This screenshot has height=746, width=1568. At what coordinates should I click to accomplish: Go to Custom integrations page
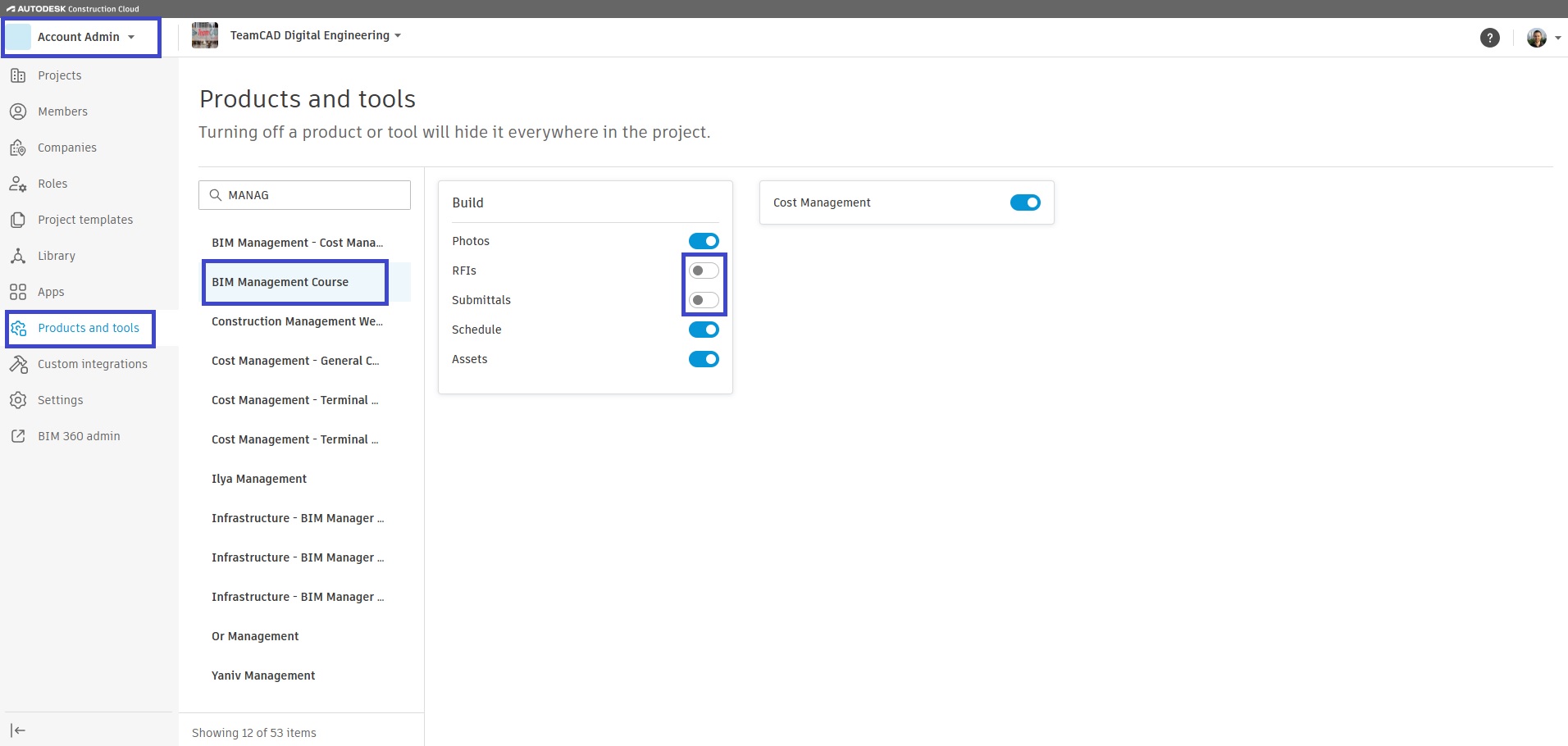(92, 364)
